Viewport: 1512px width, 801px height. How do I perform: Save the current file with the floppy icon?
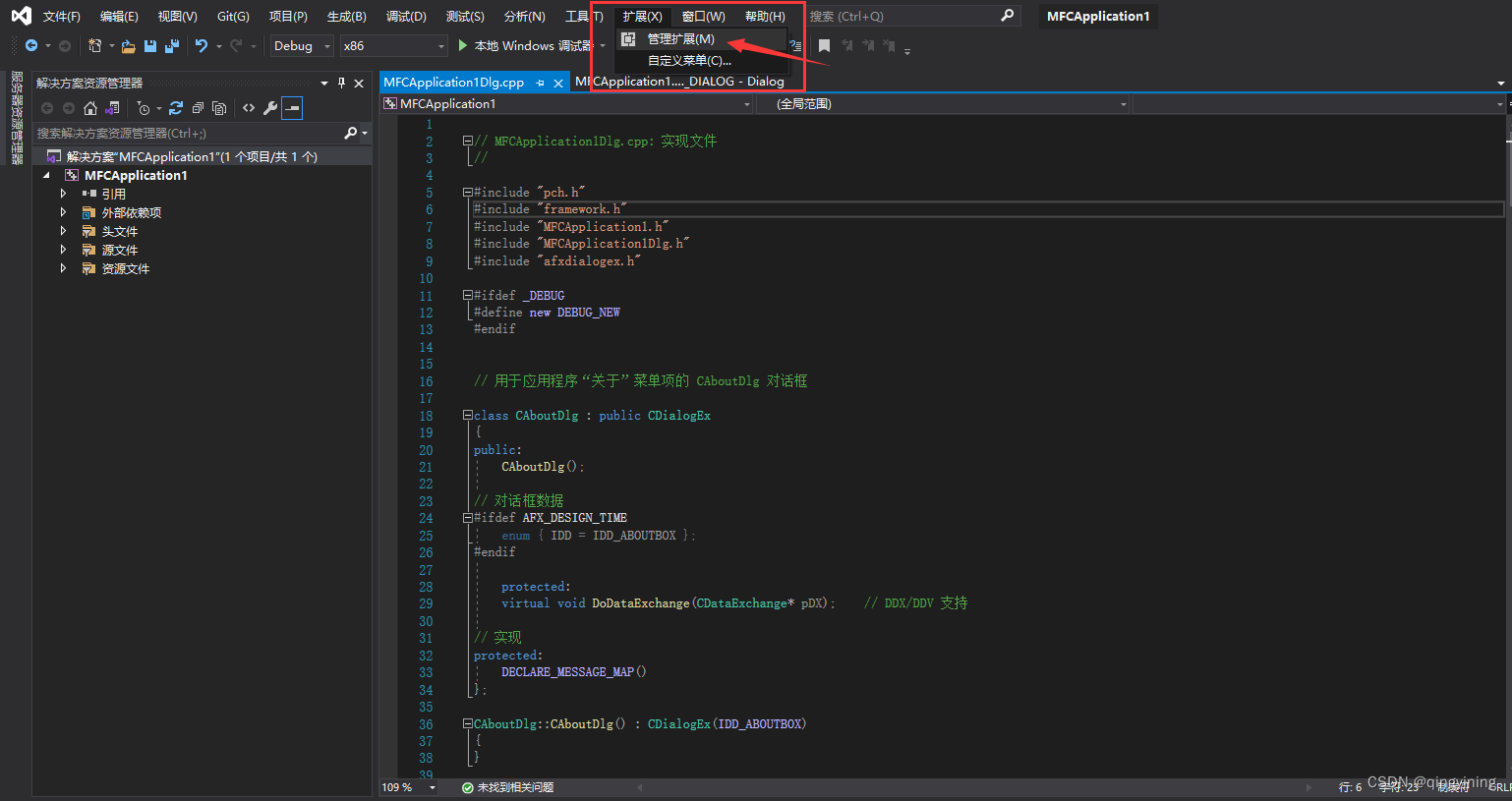pyautogui.click(x=150, y=45)
